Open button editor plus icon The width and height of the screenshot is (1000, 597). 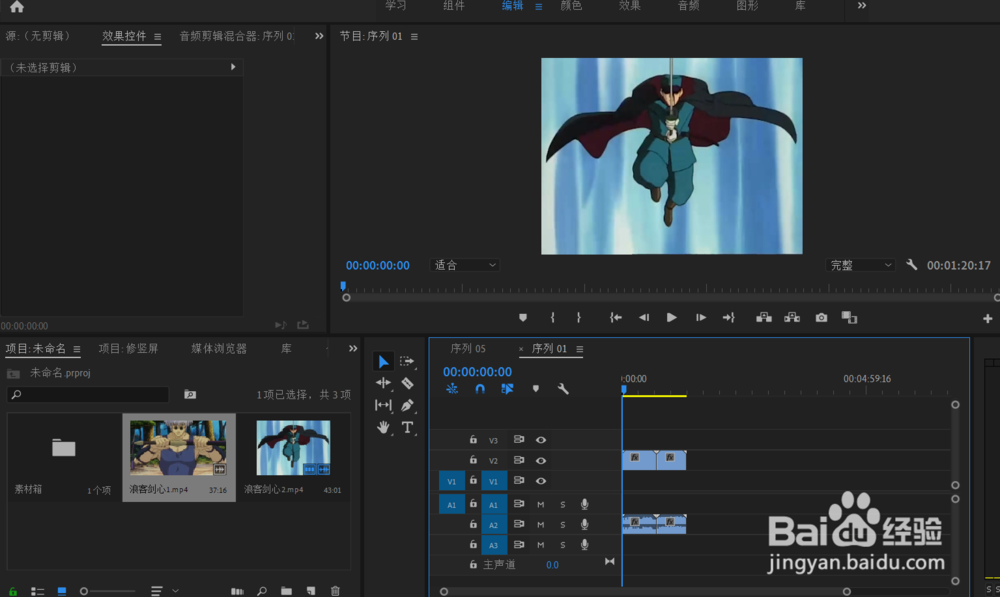988,318
